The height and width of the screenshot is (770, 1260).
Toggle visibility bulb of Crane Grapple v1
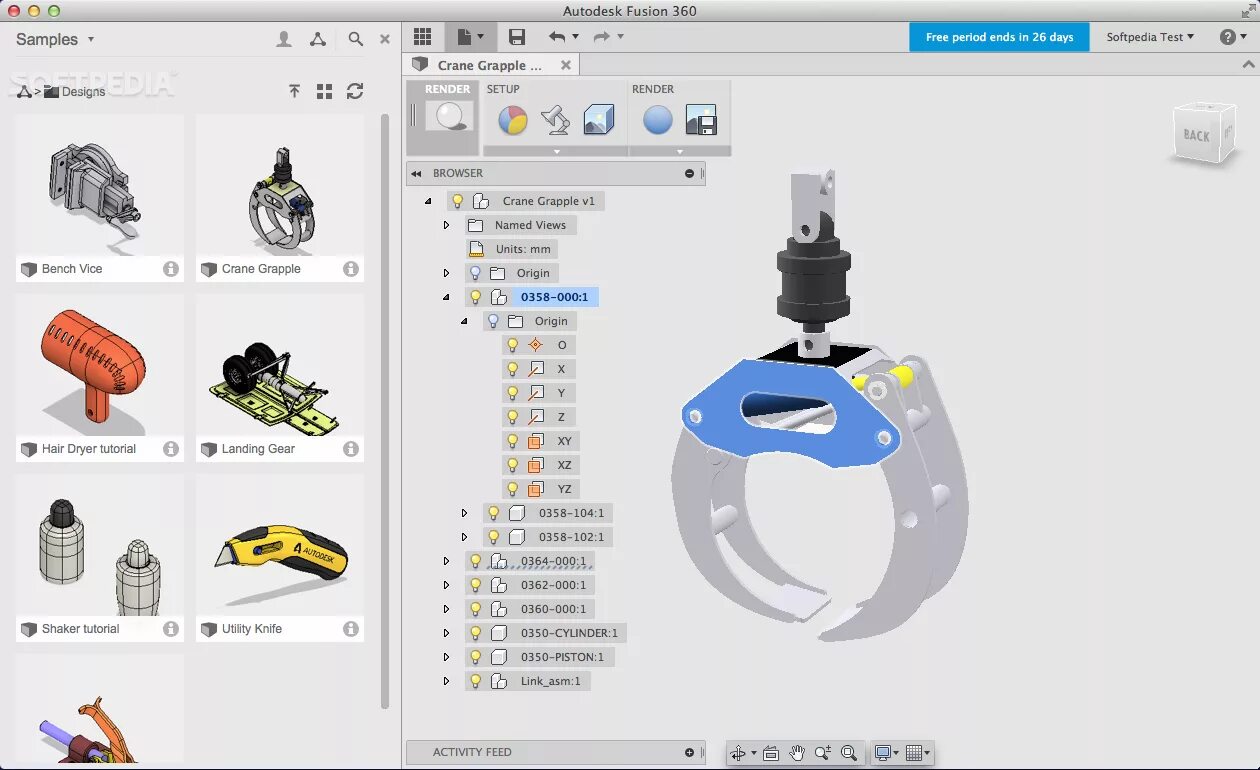[x=458, y=201]
